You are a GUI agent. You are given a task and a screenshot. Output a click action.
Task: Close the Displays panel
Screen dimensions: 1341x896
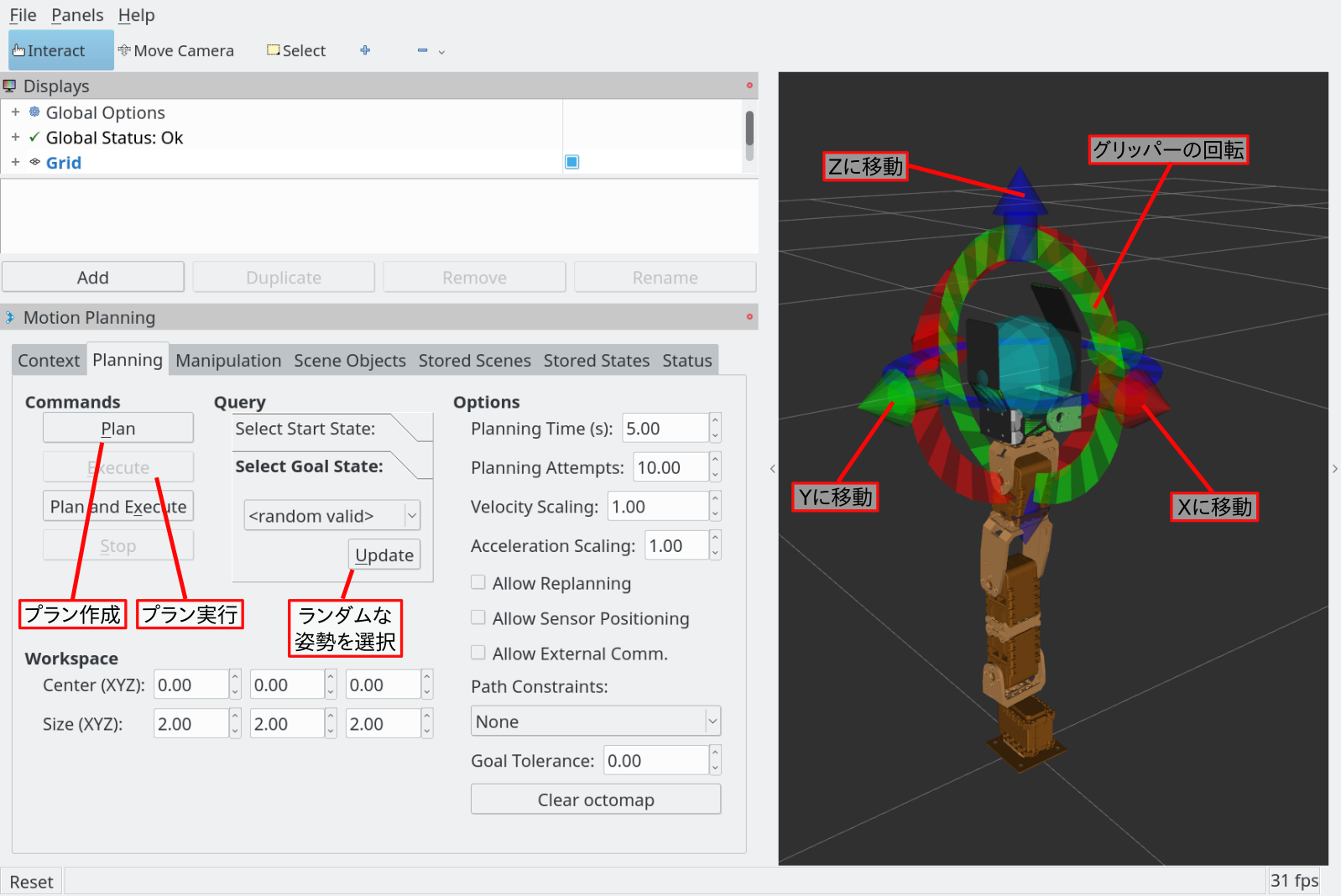pos(749,86)
